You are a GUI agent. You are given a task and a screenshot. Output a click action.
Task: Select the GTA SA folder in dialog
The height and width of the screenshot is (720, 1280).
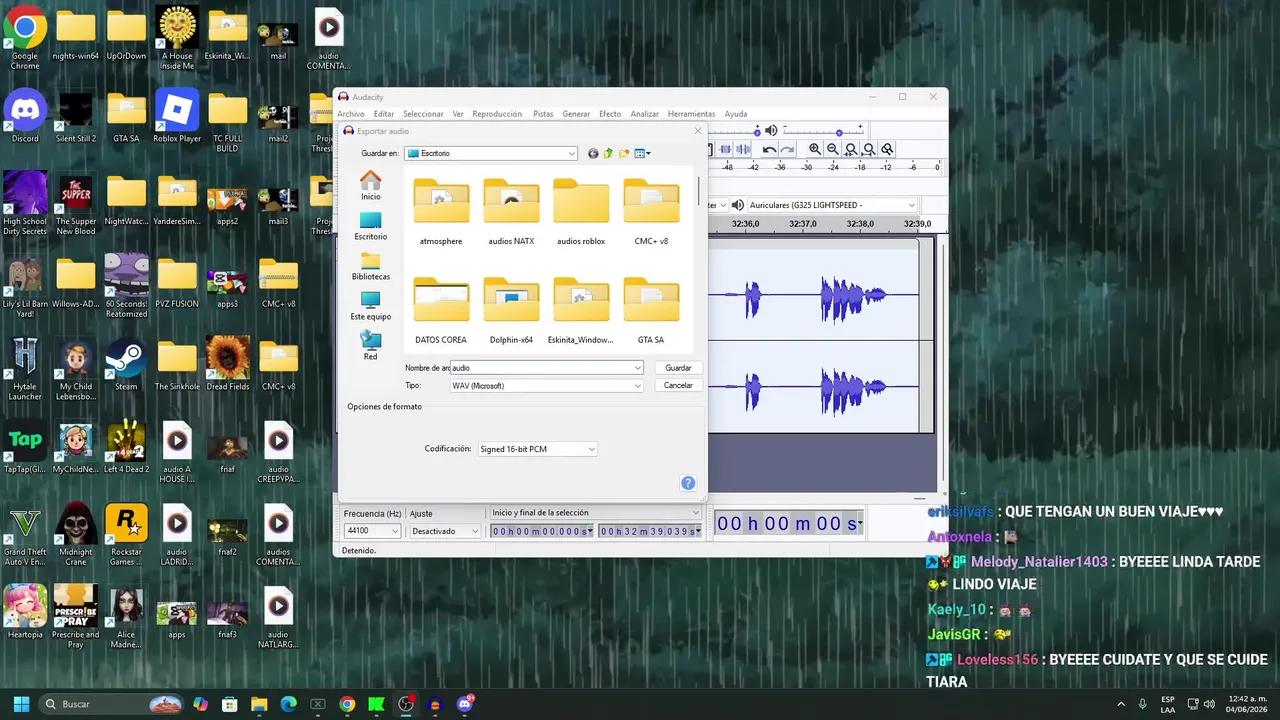point(651,311)
